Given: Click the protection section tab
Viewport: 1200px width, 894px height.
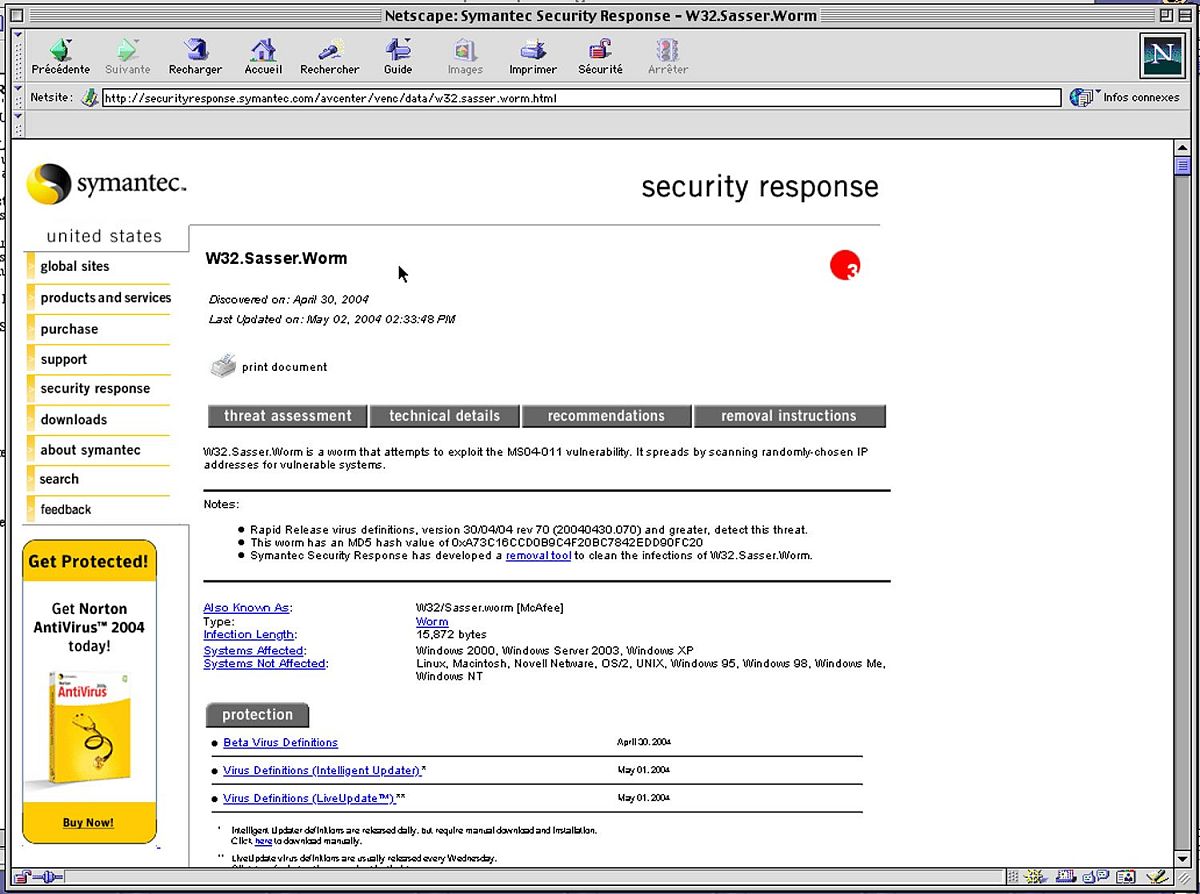Looking at the screenshot, I should click(257, 715).
